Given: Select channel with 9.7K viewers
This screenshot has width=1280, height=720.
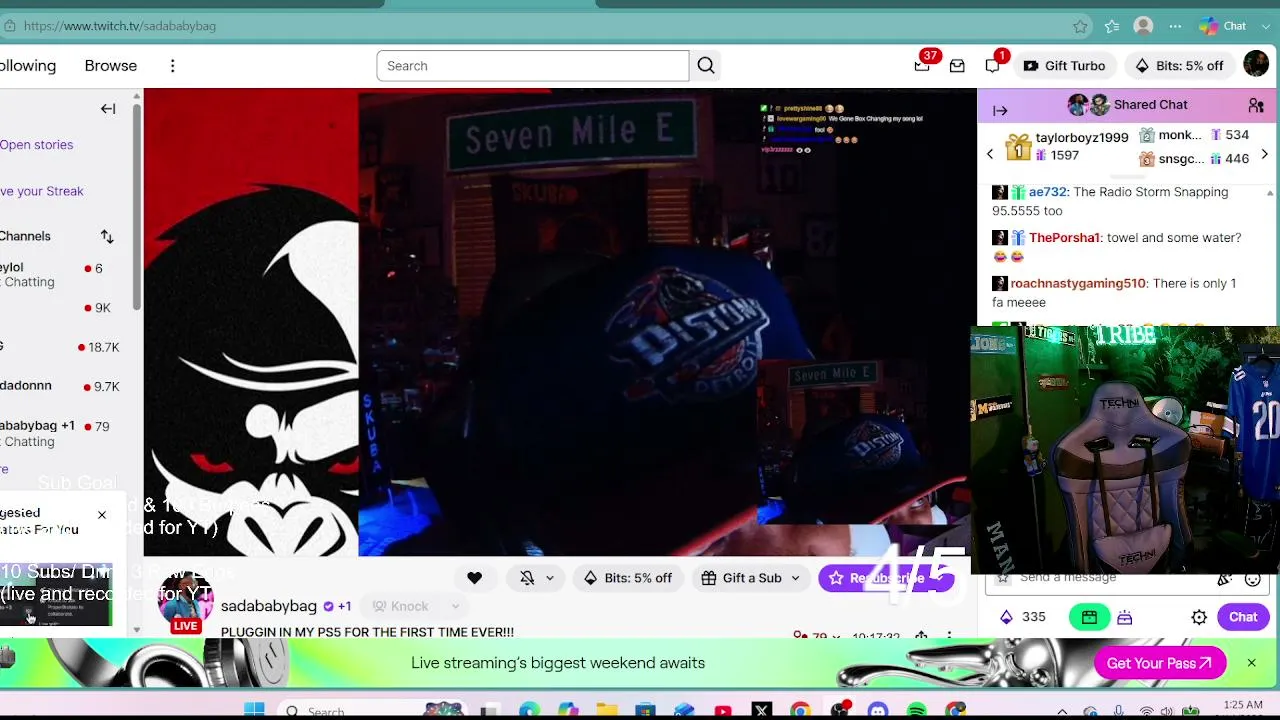Looking at the screenshot, I should click(60, 386).
